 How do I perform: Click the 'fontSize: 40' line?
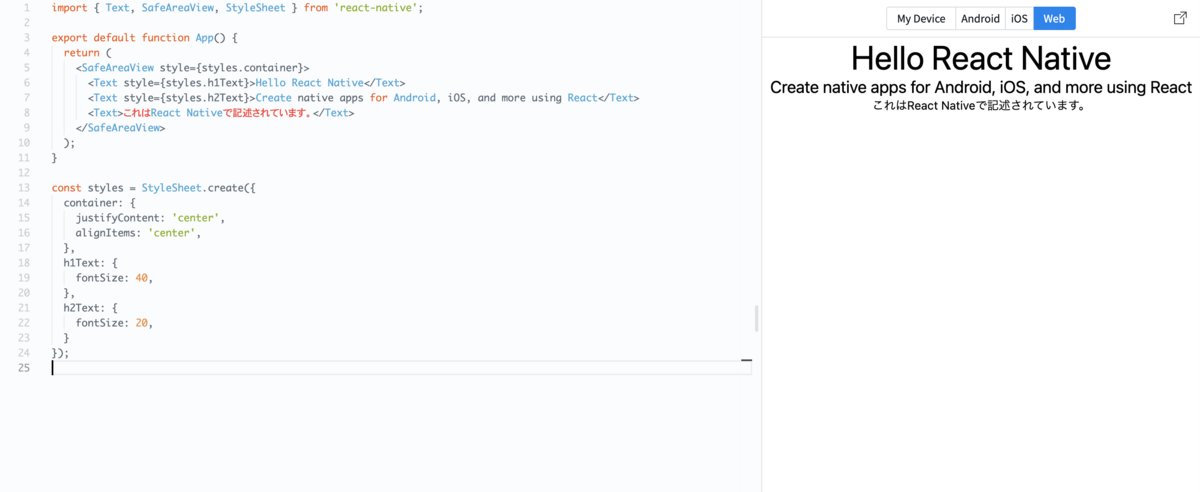click(x=115, y=278)
